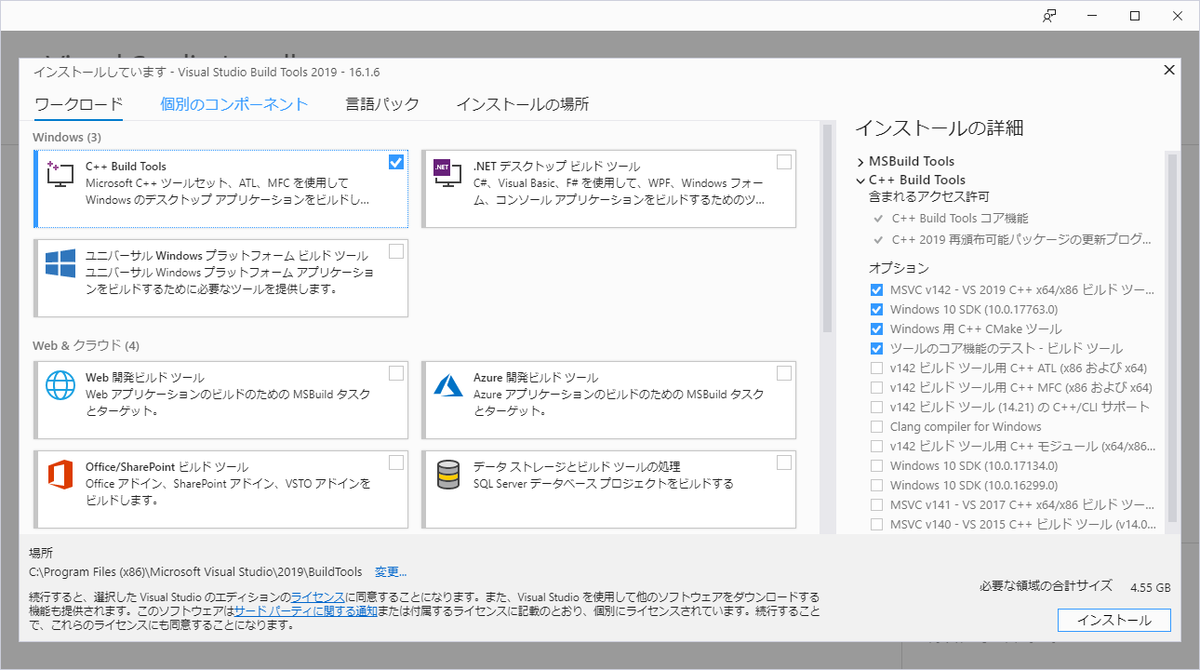Click the Azure development build tools icon
The image size is (1200, 670).
[x=448, y=385]
